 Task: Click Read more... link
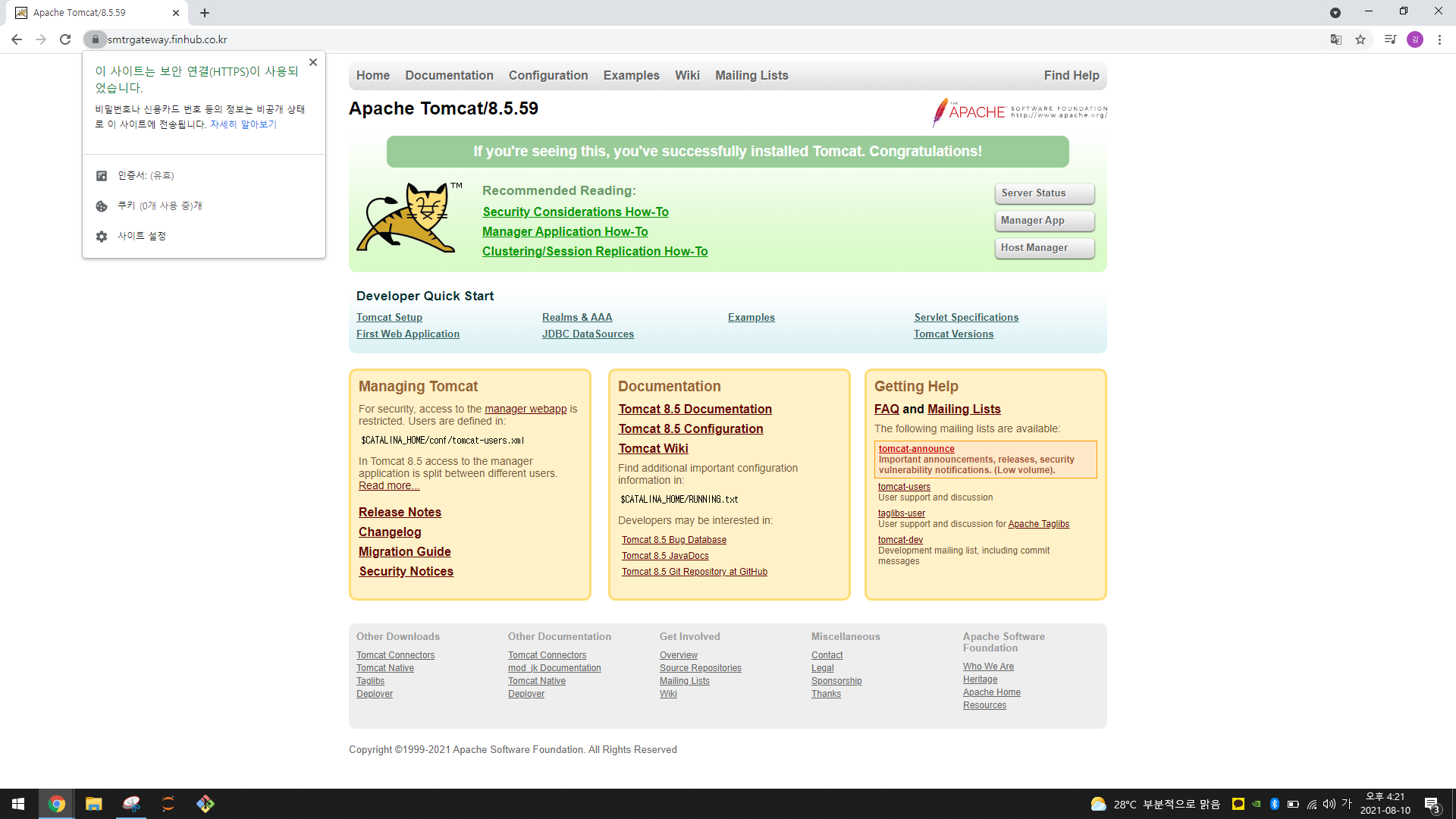(389, 486)
